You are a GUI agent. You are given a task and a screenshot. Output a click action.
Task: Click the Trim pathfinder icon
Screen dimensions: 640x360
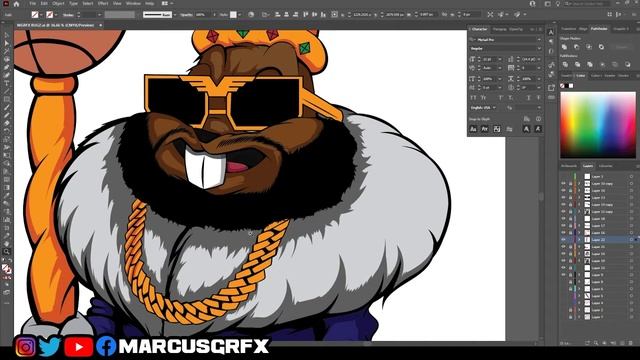pyautogui.click(x=578, y=64)
